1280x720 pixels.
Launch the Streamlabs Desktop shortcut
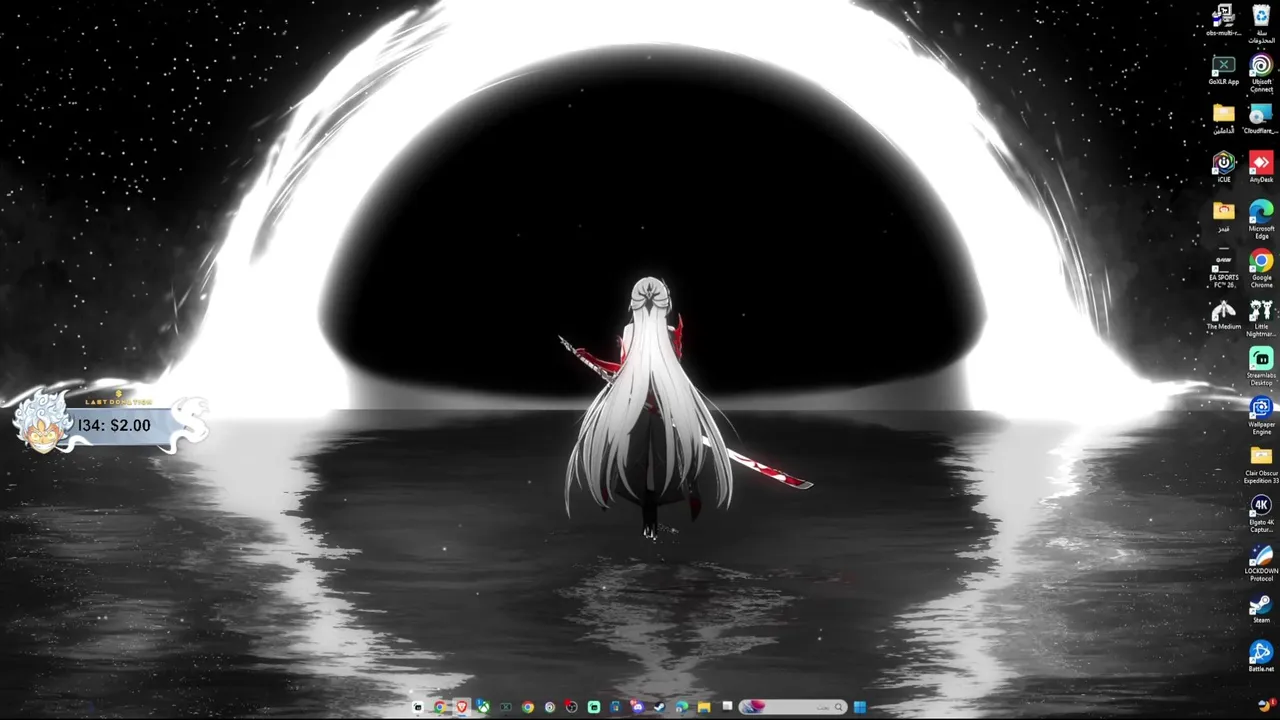1261,367
